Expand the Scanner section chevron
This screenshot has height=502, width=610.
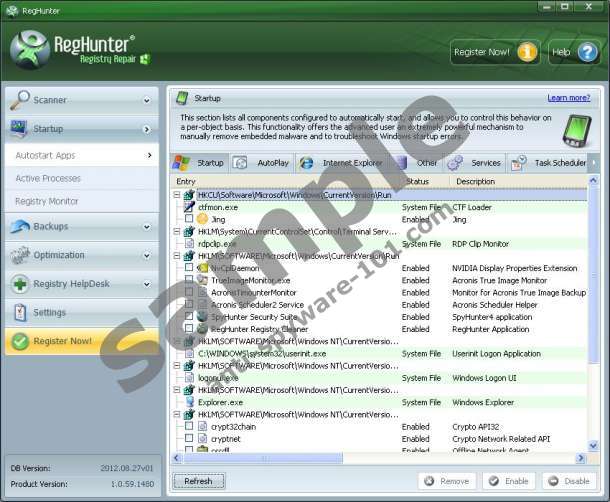(x=147, y=101)
